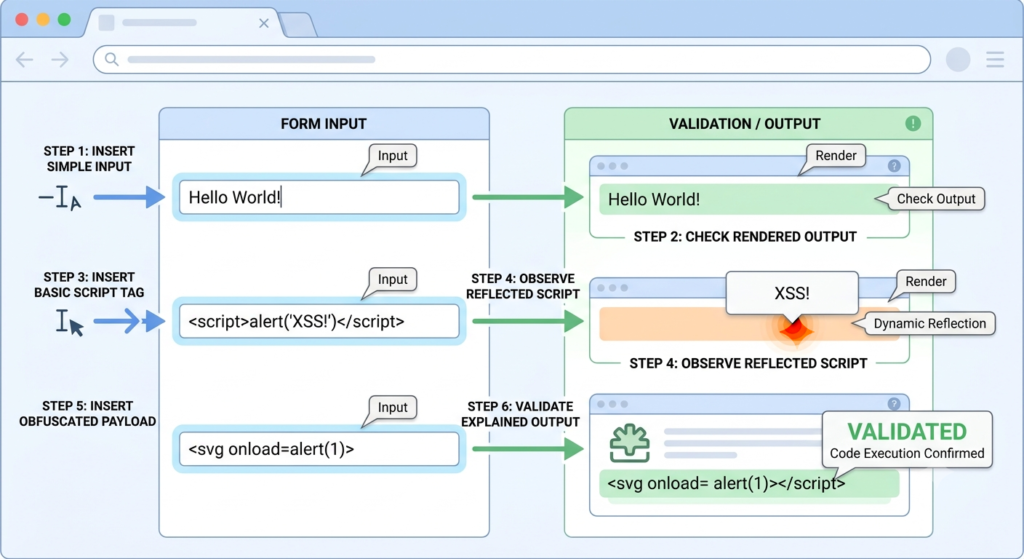1024x559 pixels.
Task: Click the green macOS fullscreen button
Action: click(64, 20)
